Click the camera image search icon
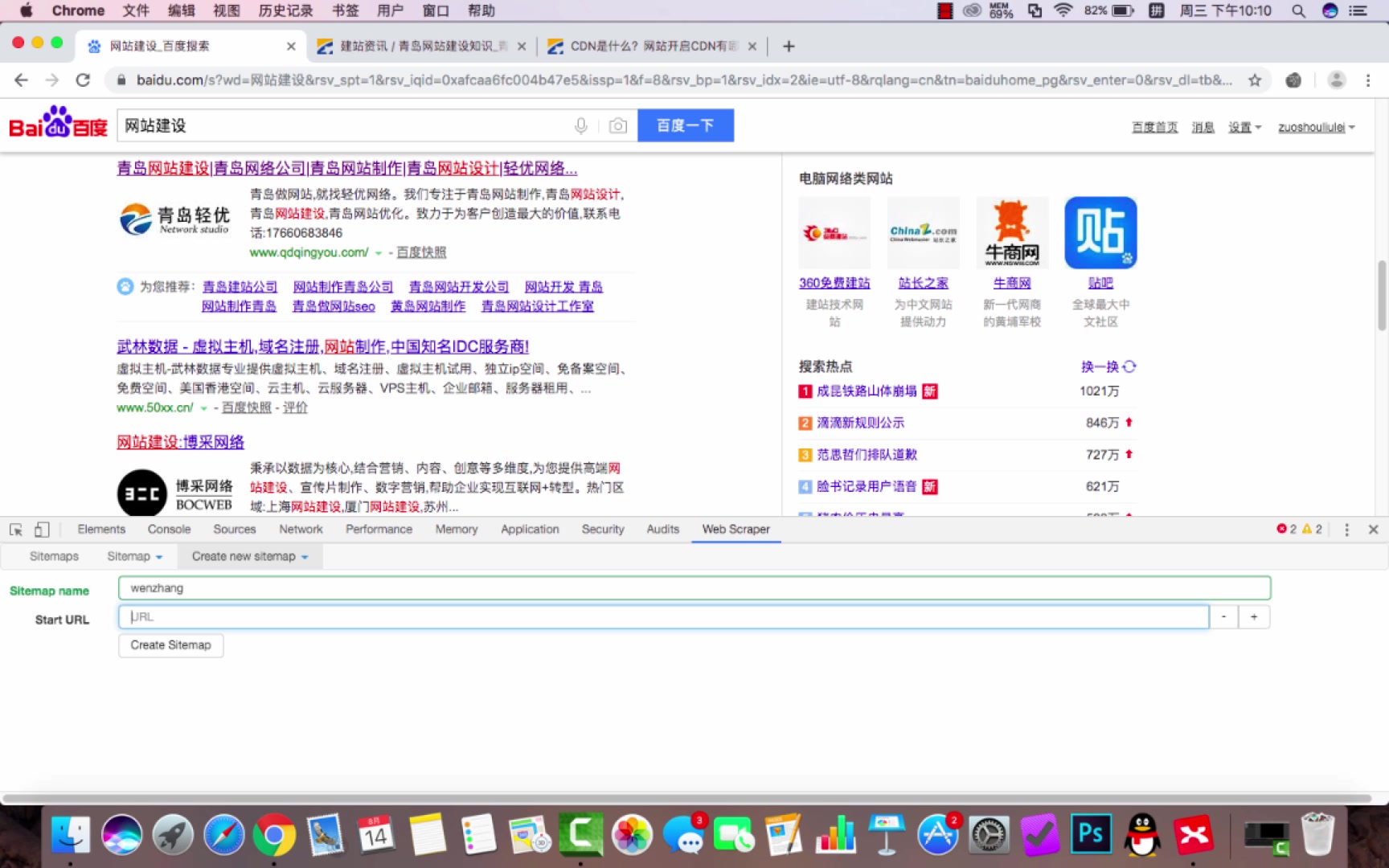 pos(617,125)
